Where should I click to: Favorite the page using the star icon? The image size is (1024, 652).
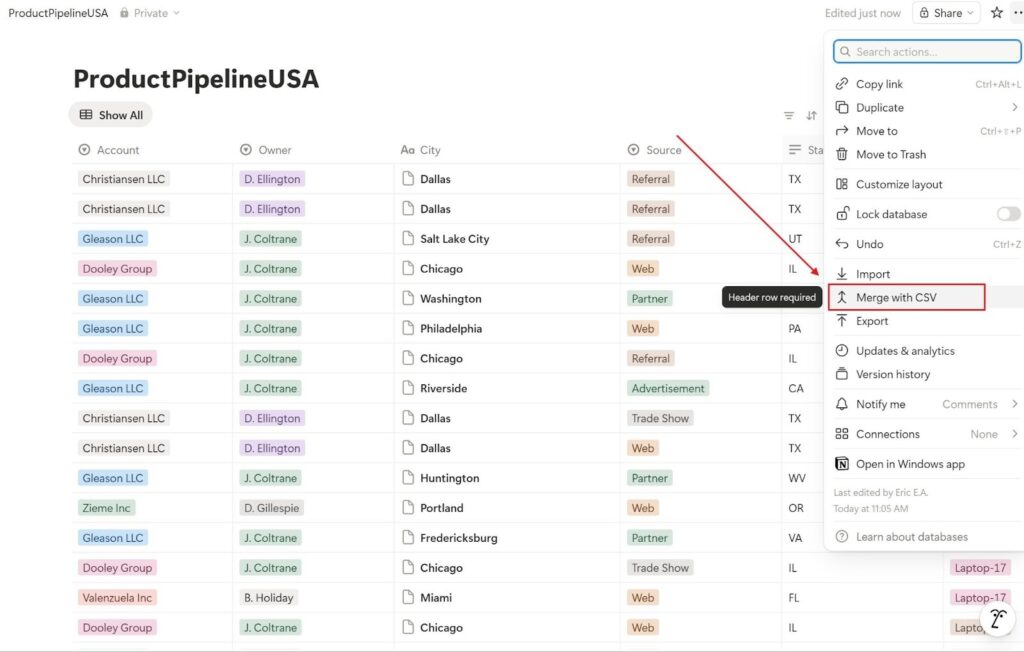(x=996, y=12)
